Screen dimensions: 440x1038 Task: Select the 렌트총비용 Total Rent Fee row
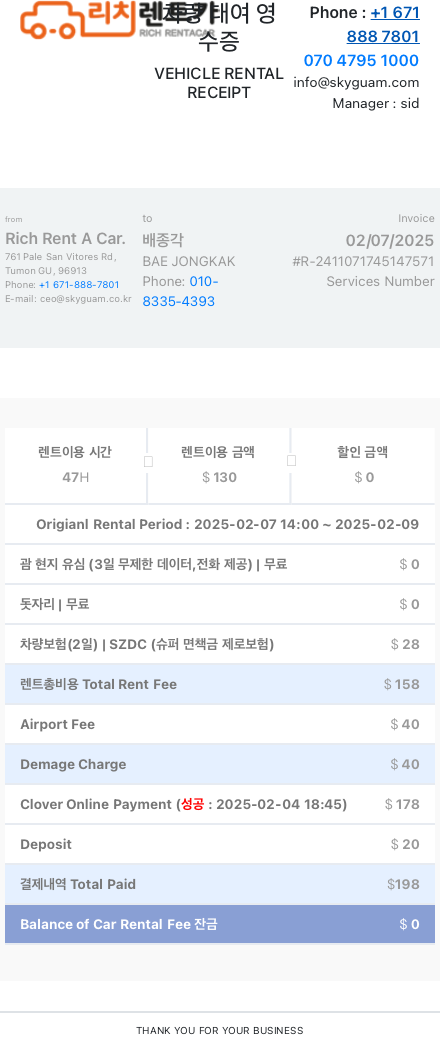coord(220,684)
